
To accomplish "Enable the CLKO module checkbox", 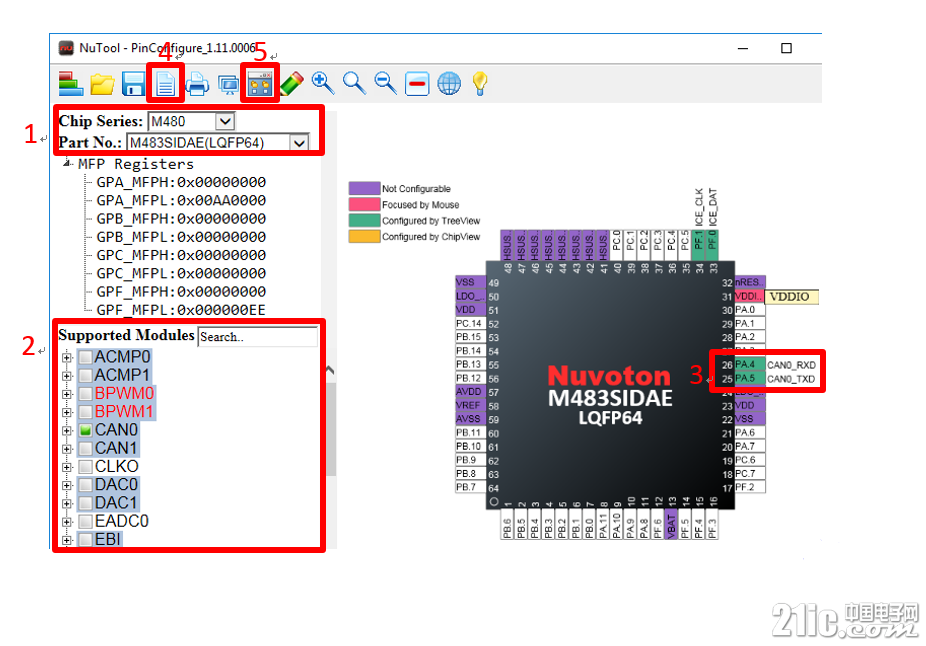I will pos(86,467).
